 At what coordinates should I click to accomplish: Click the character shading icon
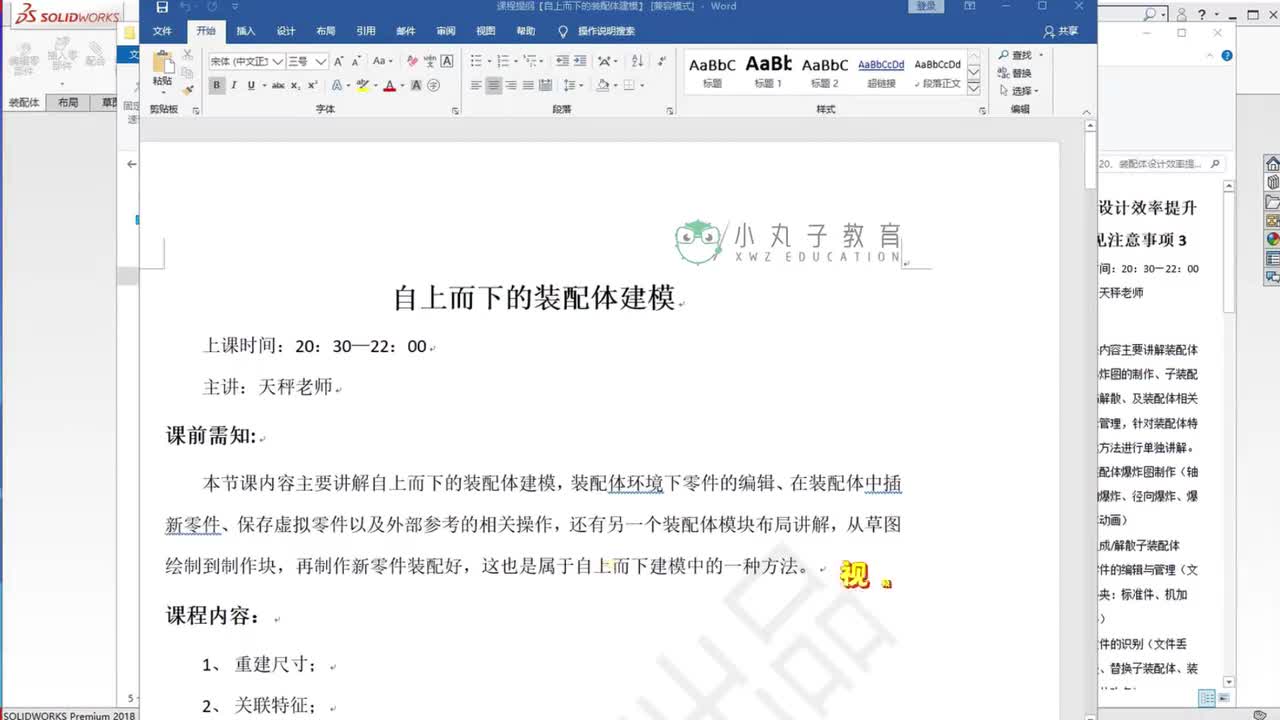pos(416,86)
